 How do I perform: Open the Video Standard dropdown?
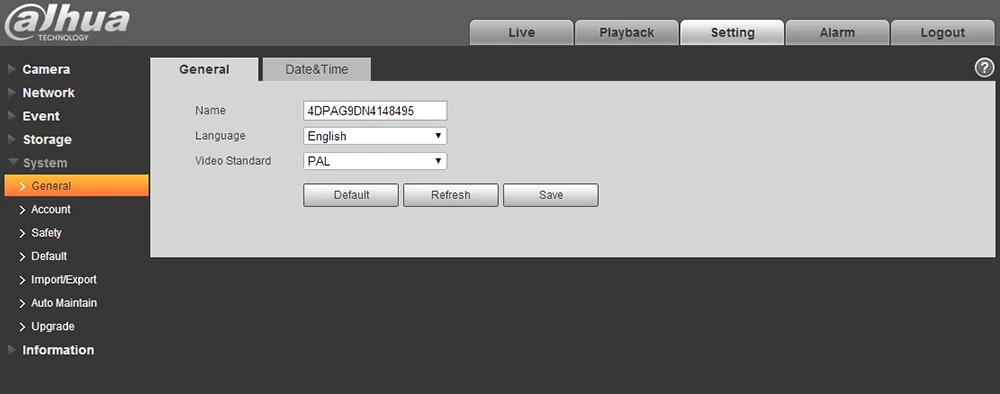coord(375,161)
